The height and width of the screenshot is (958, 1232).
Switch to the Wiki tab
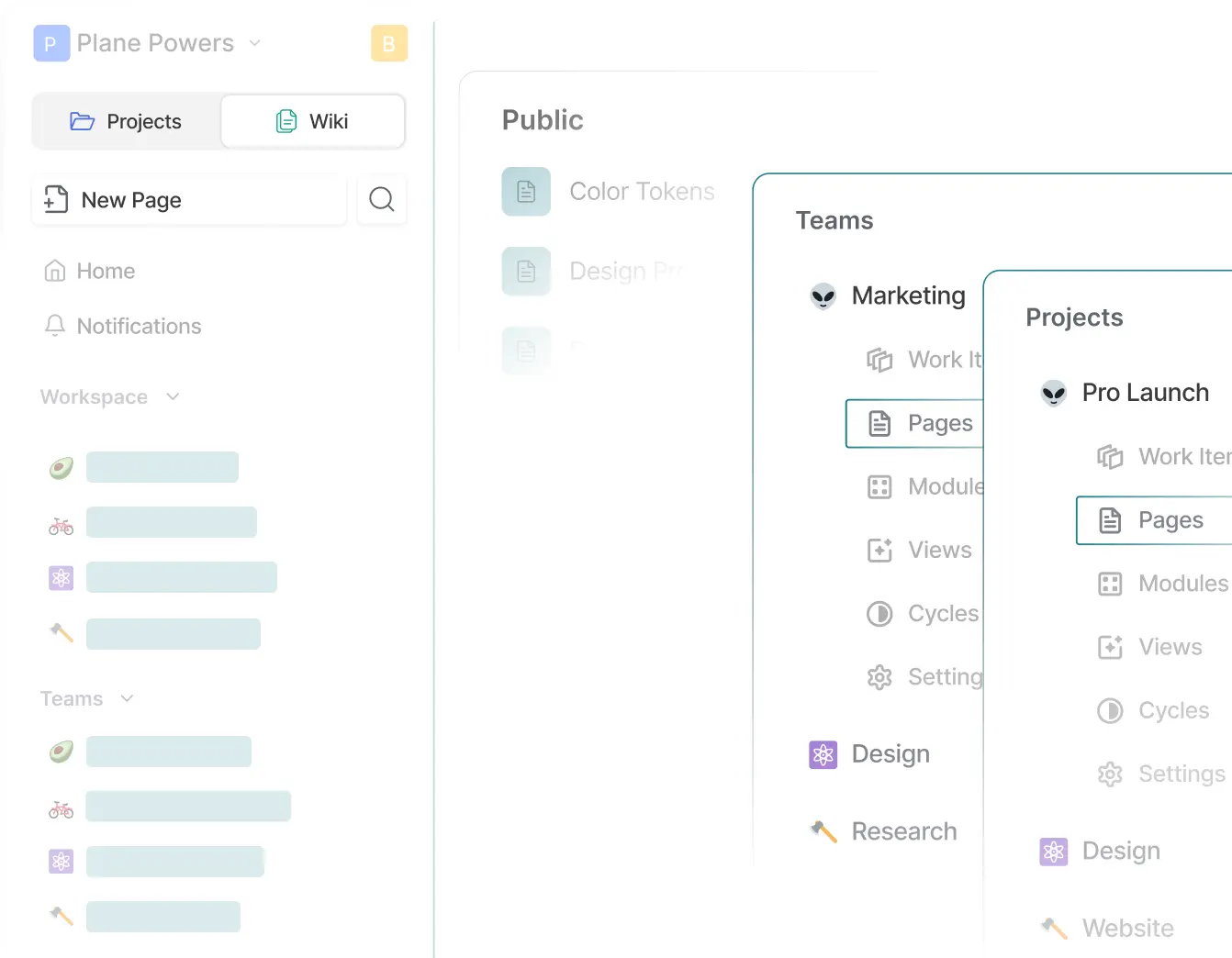[312, 121]
